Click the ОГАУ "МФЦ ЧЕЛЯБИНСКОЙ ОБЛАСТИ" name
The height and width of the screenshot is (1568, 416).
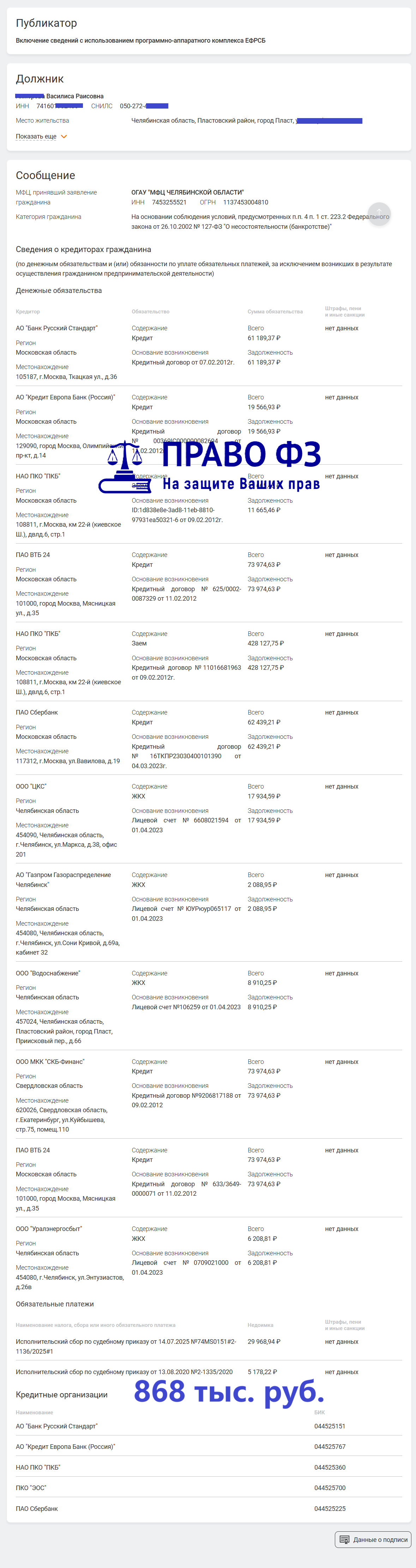[188, 192]
